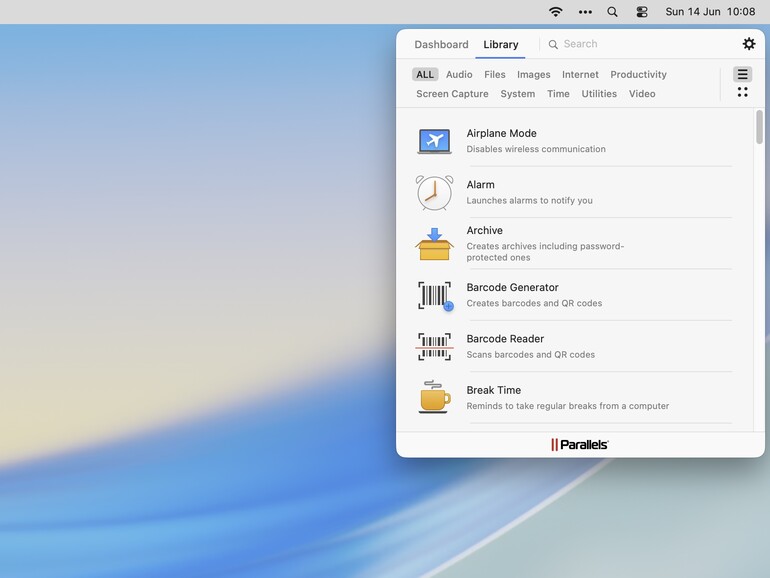Click 'Launches alarms to notify you' description

(x=529, y=200)
